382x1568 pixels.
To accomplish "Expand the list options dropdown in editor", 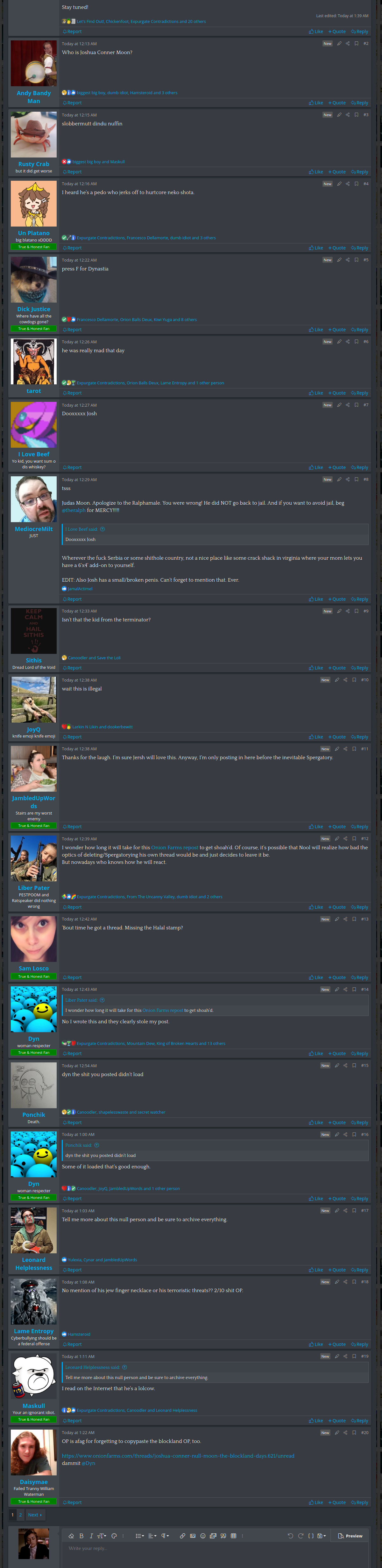I will click(x=139, y=1536).
